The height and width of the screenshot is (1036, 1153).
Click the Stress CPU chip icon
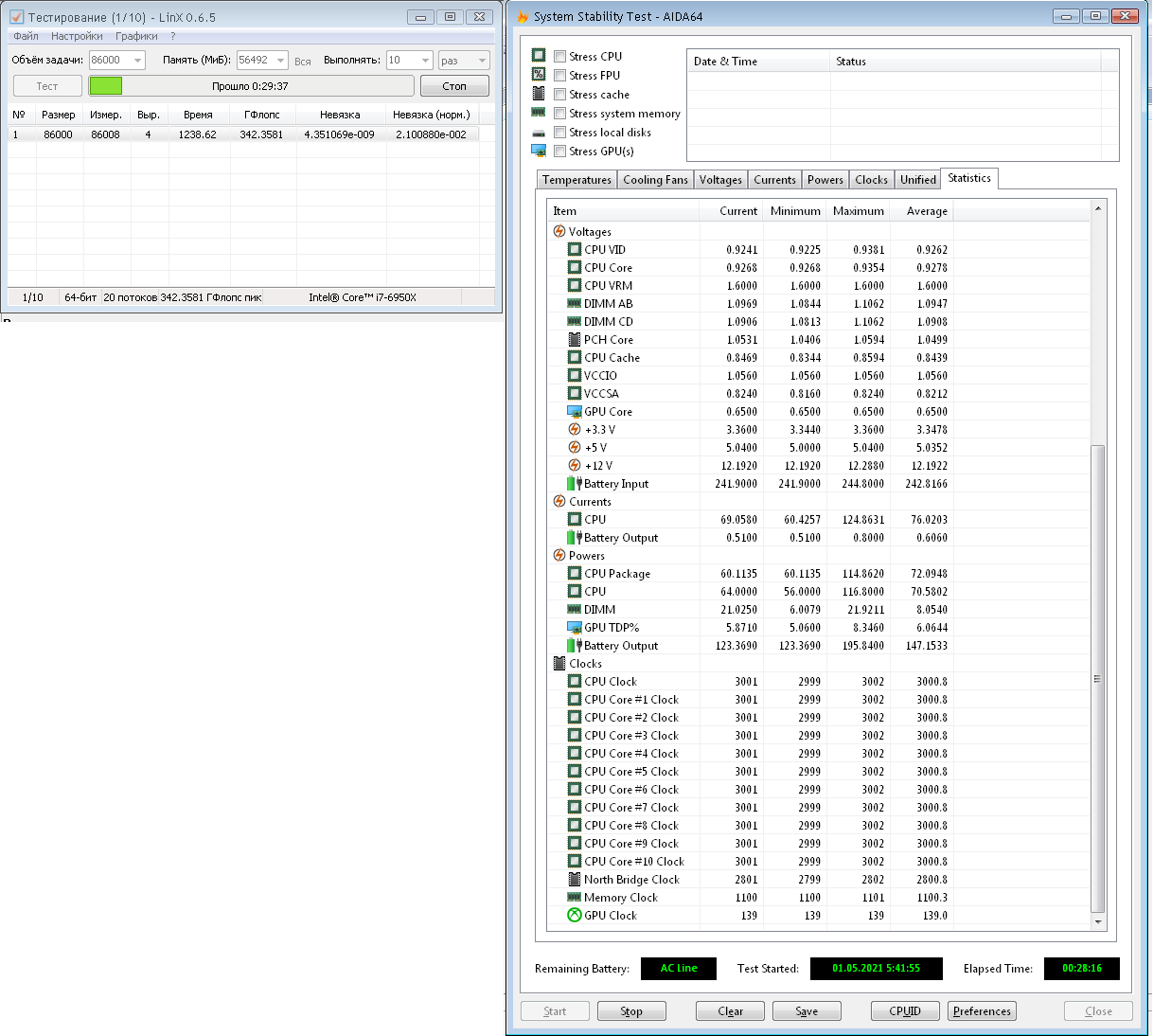[x=539, y=56]
